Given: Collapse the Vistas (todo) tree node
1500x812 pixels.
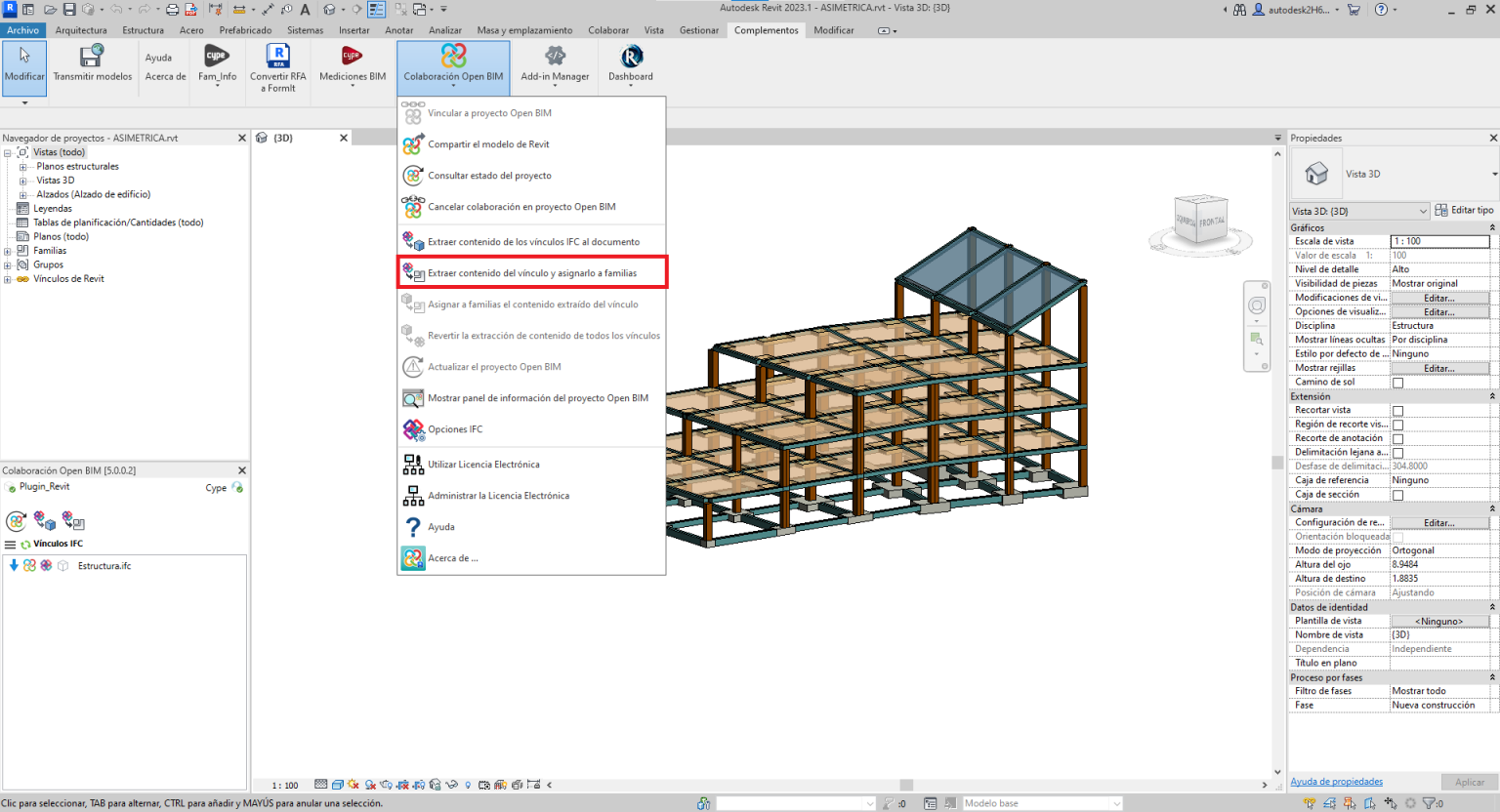Looking at the screenshot, I should click(x=8, y=152).
